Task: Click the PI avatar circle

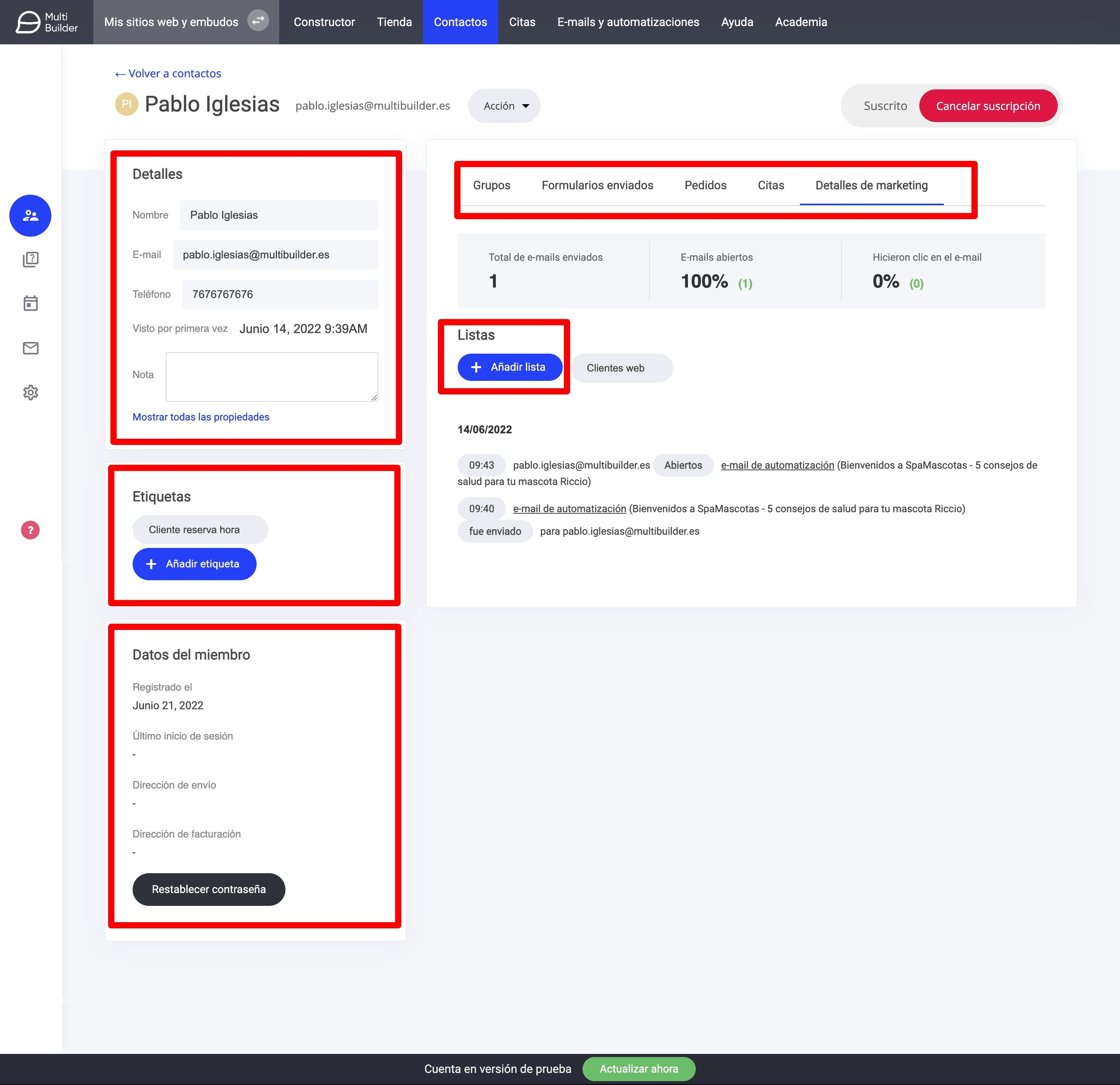Action: tap(126, 104)
